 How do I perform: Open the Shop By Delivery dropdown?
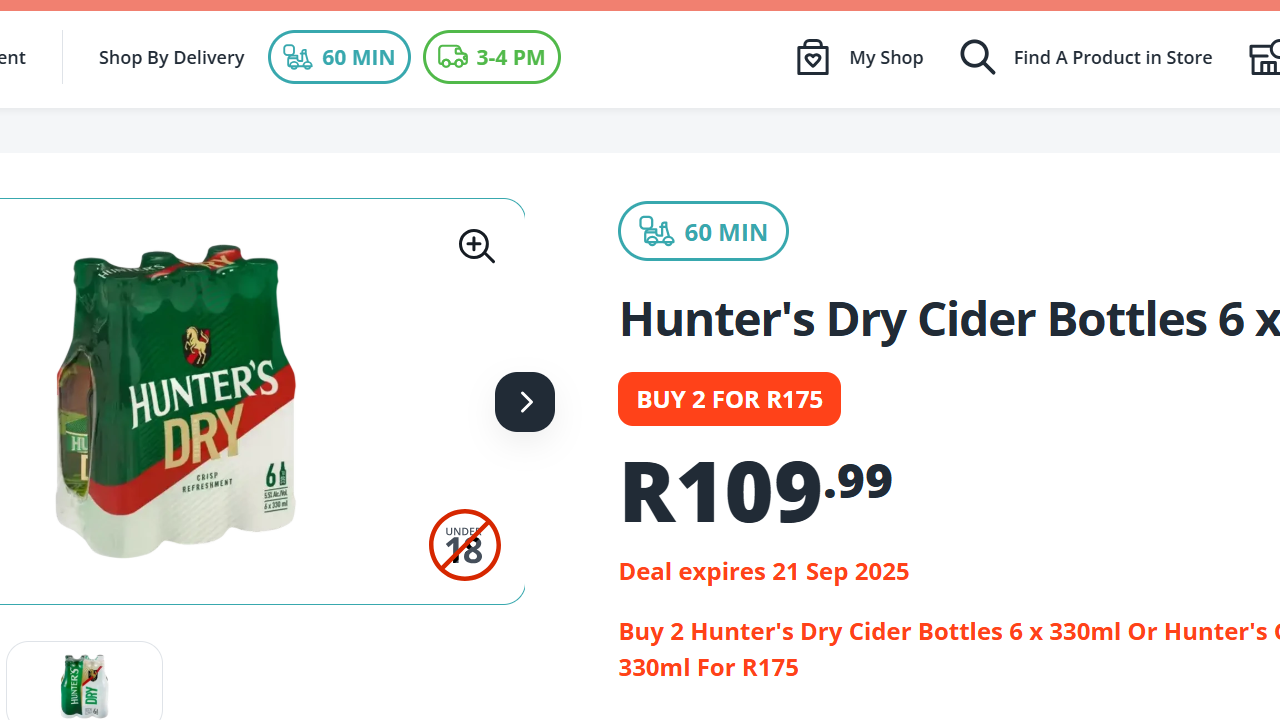coord(171,57)
